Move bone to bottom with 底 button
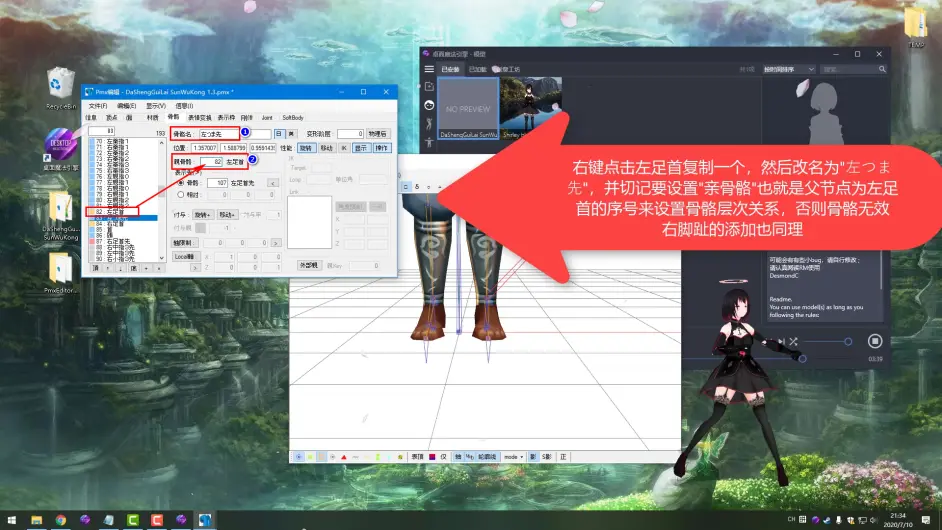Image resolution: width=942 pixels, height=530 pixels. pos(133,269)
